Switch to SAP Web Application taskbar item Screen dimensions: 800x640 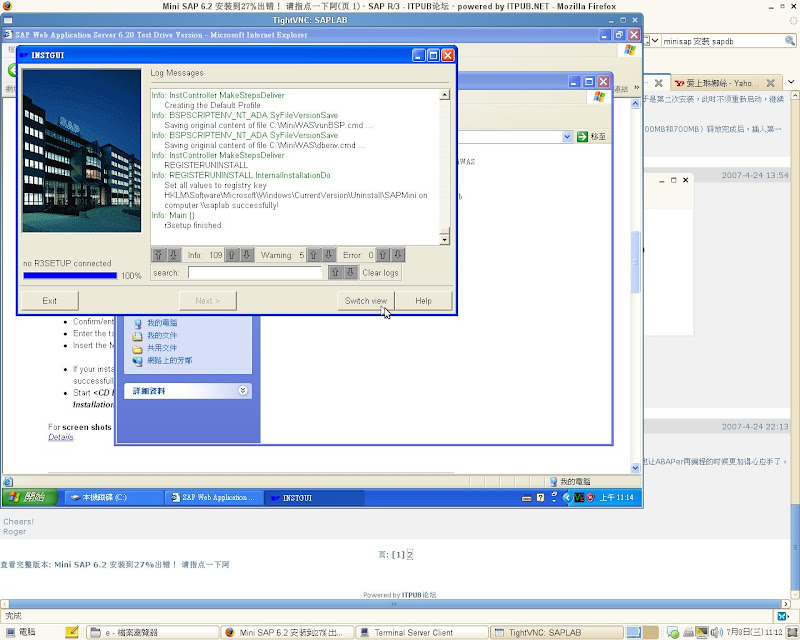[214, 498]
